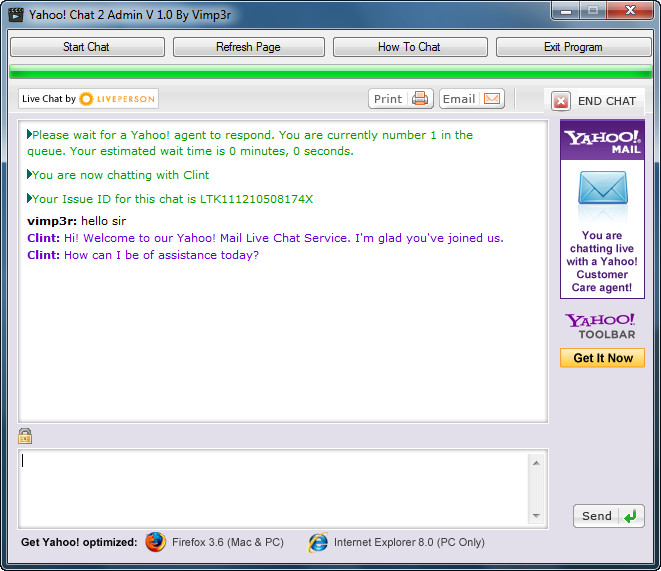The image size is (661, 571).
Task: Click the message box scroll up arrow
Action: click(x=536, y=463)
